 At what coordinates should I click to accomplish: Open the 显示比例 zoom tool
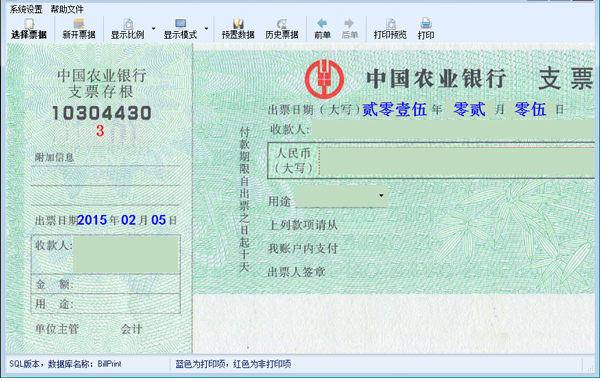[128, 29]
